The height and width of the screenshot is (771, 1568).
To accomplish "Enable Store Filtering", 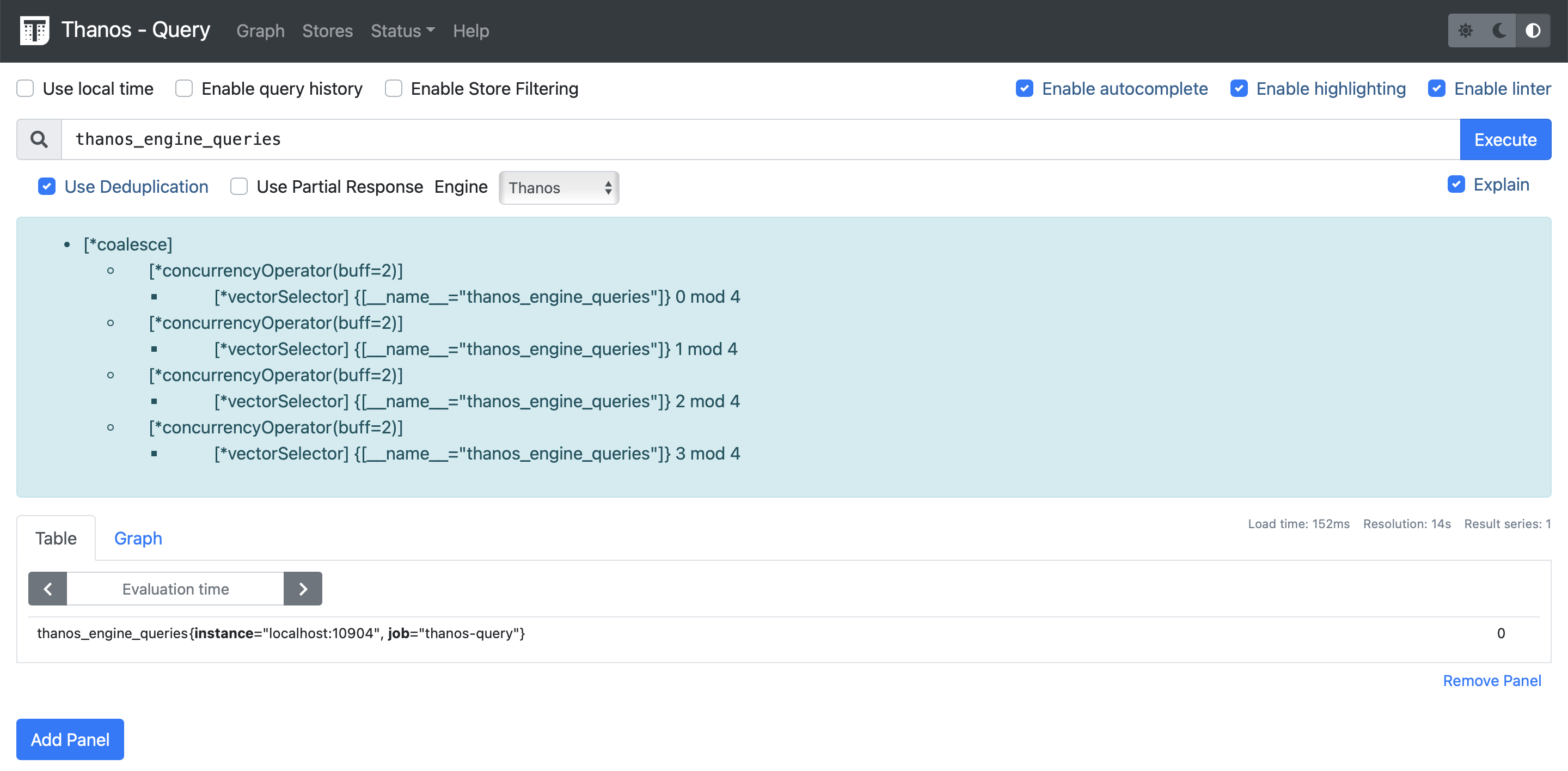I will click(x=393, y=88).
